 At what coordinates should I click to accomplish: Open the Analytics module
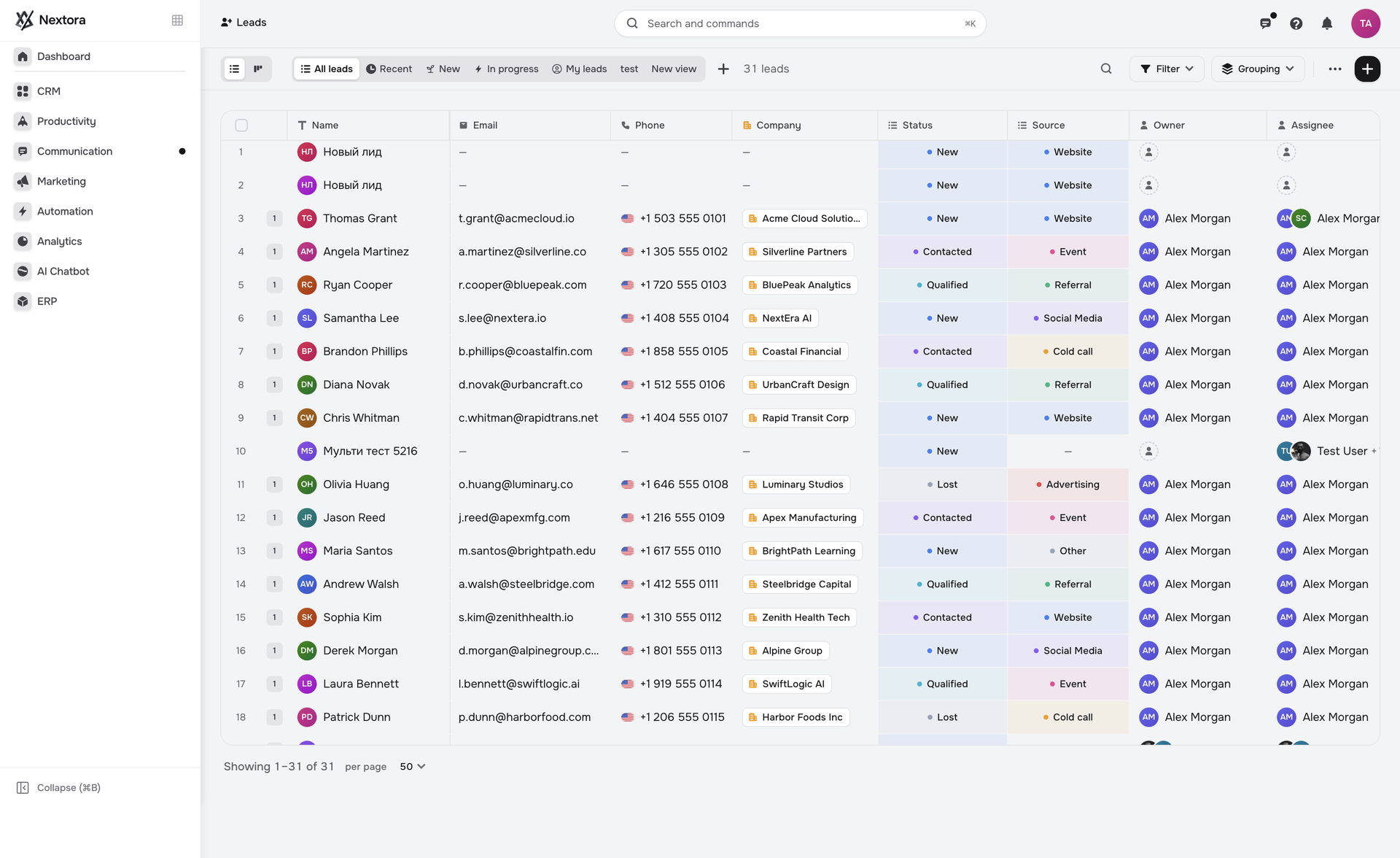[x=100, y=241]
